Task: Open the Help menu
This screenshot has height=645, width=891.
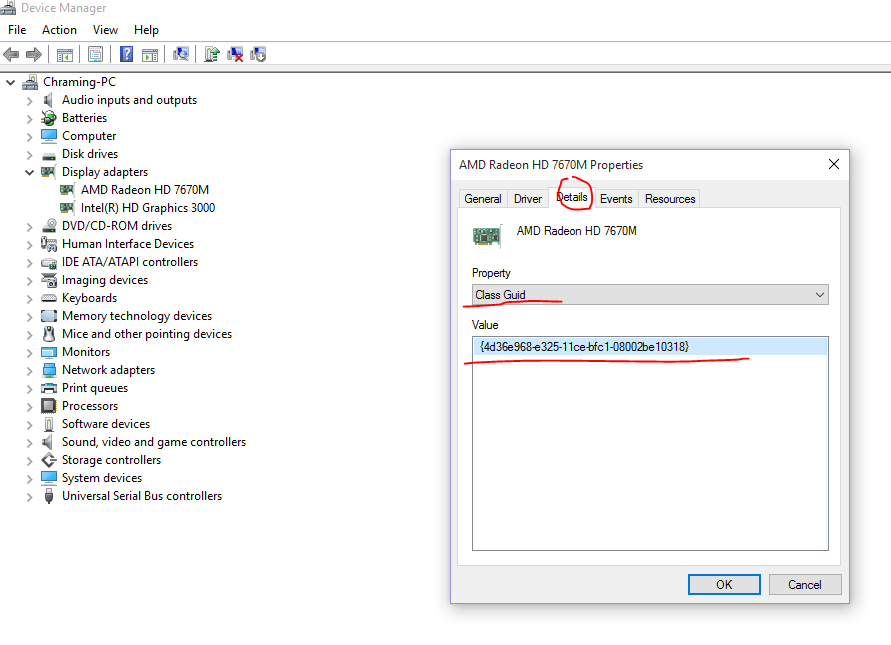Action: [x=146, y=30]
